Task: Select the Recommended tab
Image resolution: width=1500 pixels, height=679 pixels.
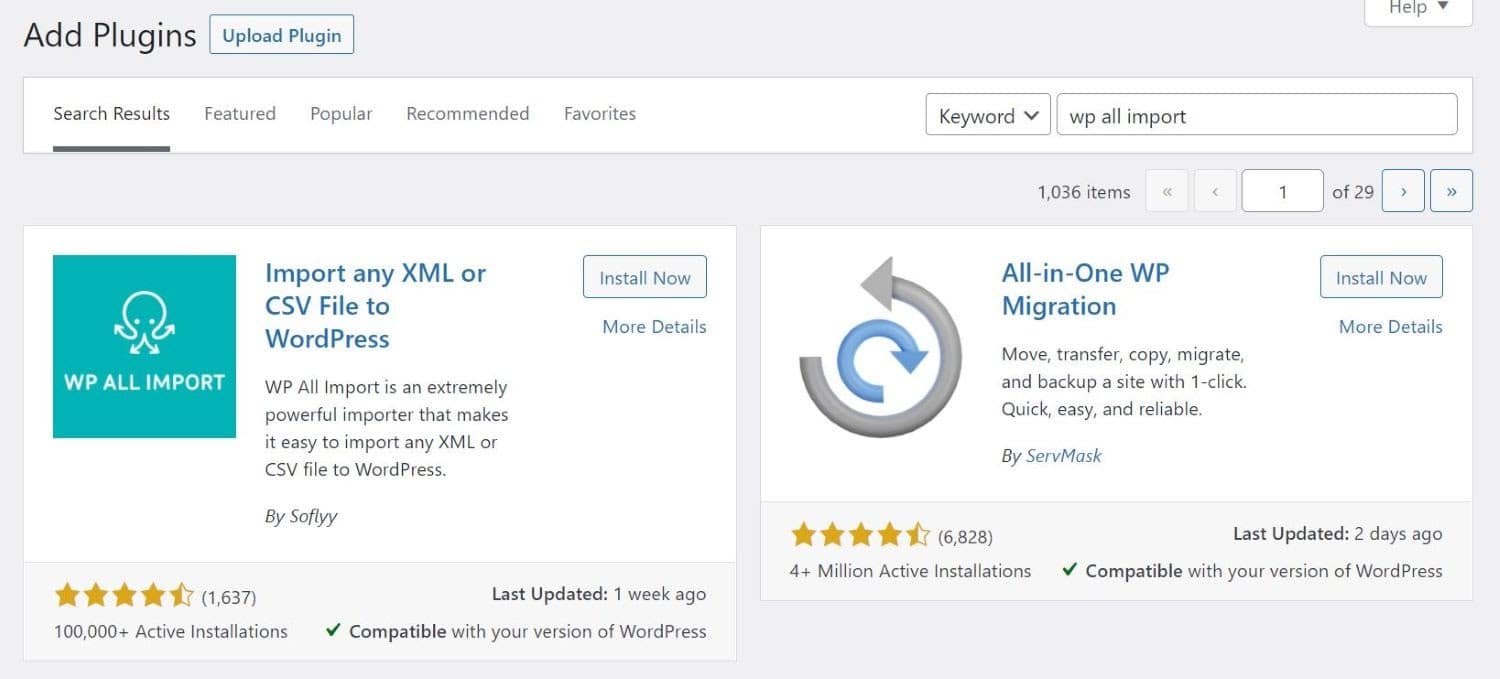Action: [467, 114]
